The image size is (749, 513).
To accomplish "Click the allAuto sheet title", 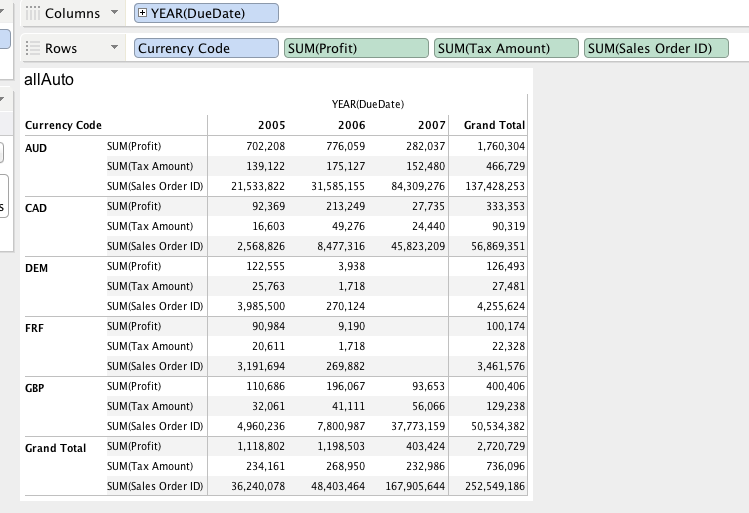I will pos(48,79).
